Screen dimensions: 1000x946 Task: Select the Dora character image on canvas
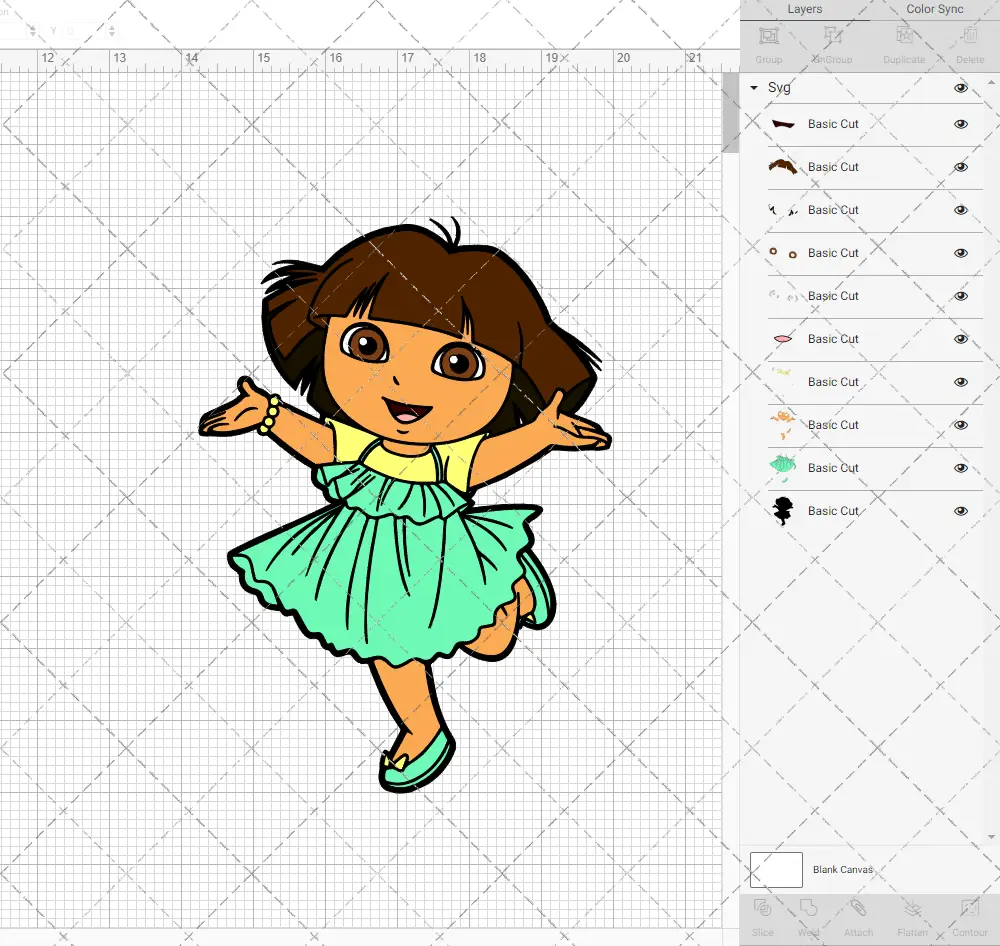406,504
